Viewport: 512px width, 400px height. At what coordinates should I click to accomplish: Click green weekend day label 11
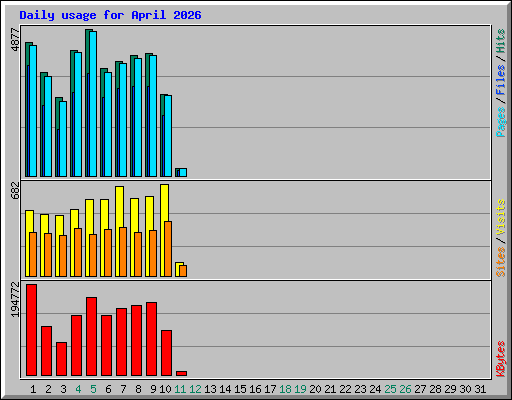pyautogui.click(x=180, y=389)
